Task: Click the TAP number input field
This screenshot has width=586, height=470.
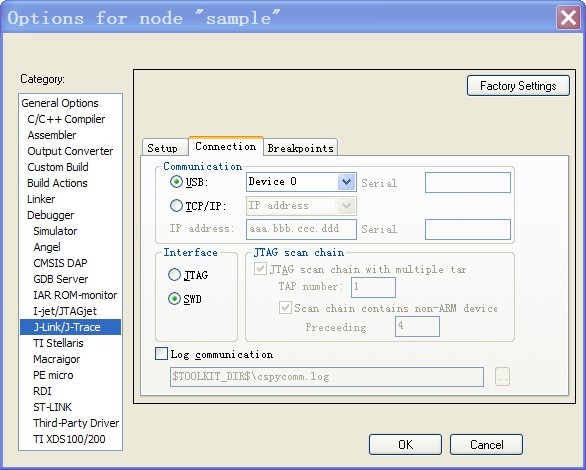Action: point(373,287)
